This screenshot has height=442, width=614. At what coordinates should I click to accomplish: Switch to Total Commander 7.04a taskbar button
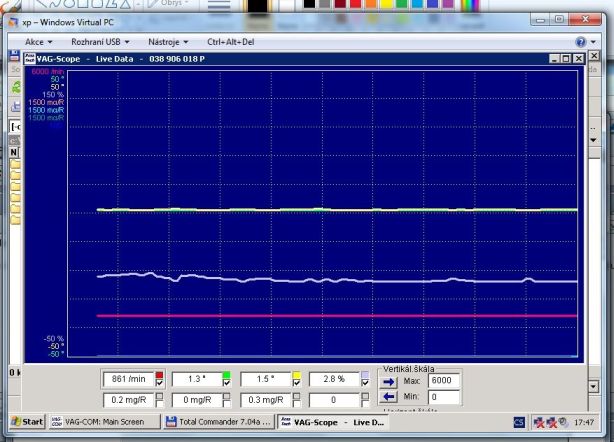[219, 422]
